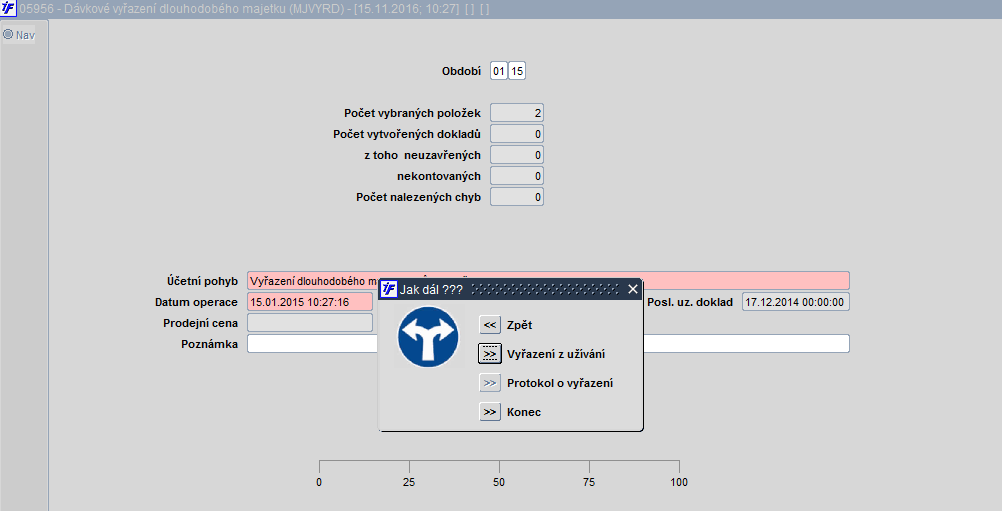Viewport: 1002px width, 511px height.
Task: Click the Účetní pohyb field
Action: pos(548,281)
